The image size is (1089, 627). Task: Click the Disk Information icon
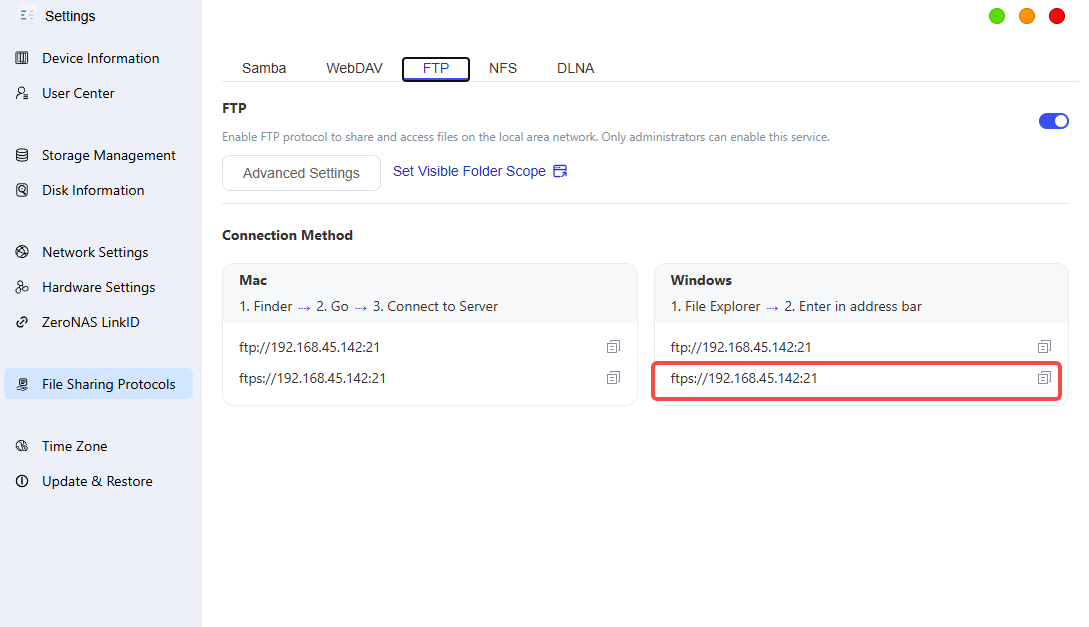[x=22, y=190]
